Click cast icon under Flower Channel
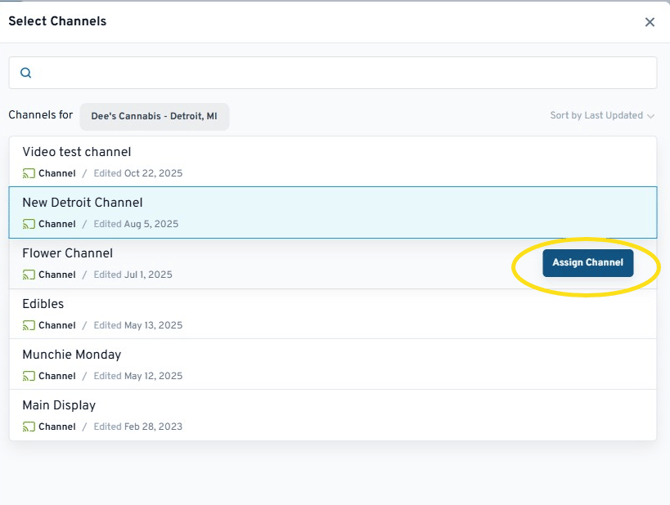Viewport: 670px width, 505px height. pyautogui.click(x=29, y=275)
